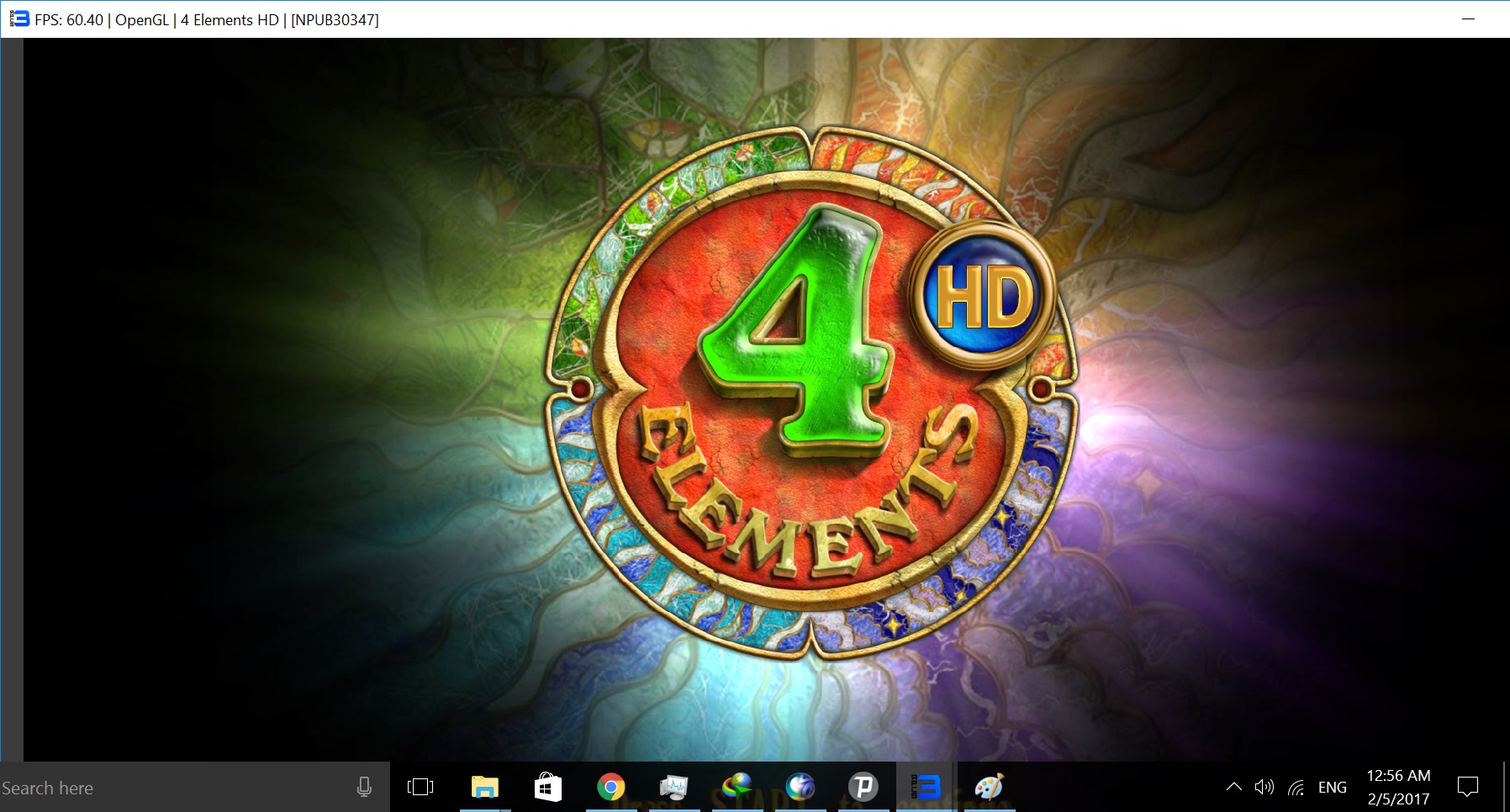Viewport: 1510px width, 812px height.
Task: Activate the Cortana microphone icon
Action: pyautogui.click(x=364, y=788)
